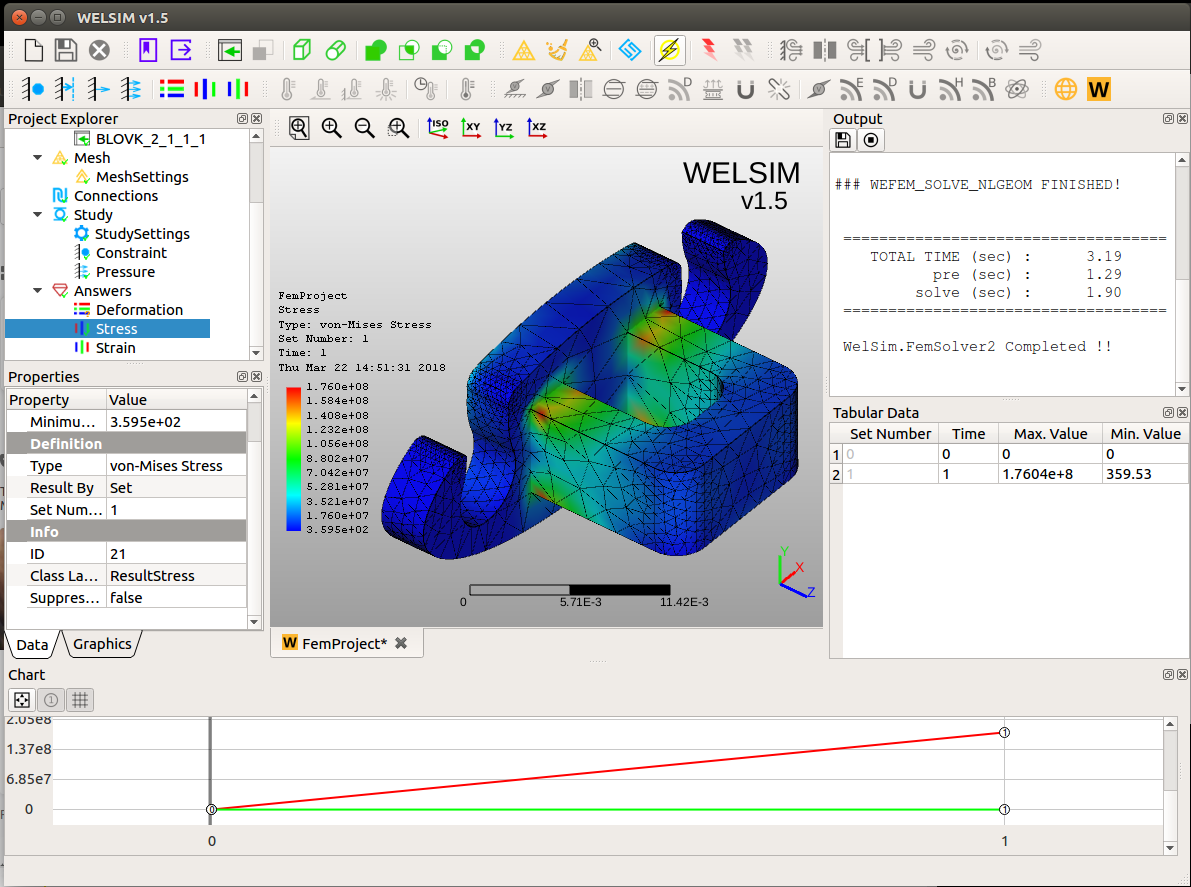Select the zoom-in magnifier in the viewport toolbar

[x=331, y=128]
